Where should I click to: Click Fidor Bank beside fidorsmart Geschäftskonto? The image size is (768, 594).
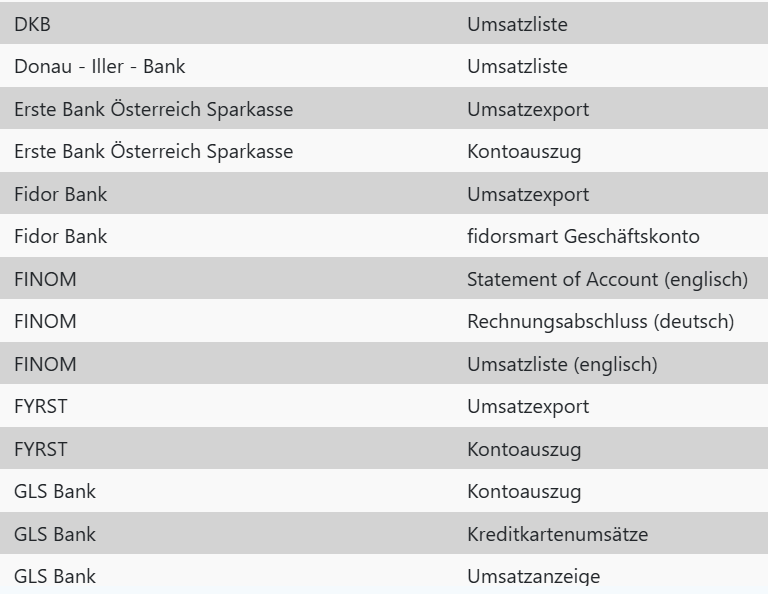pyautogui.click(x=60, y=237)
